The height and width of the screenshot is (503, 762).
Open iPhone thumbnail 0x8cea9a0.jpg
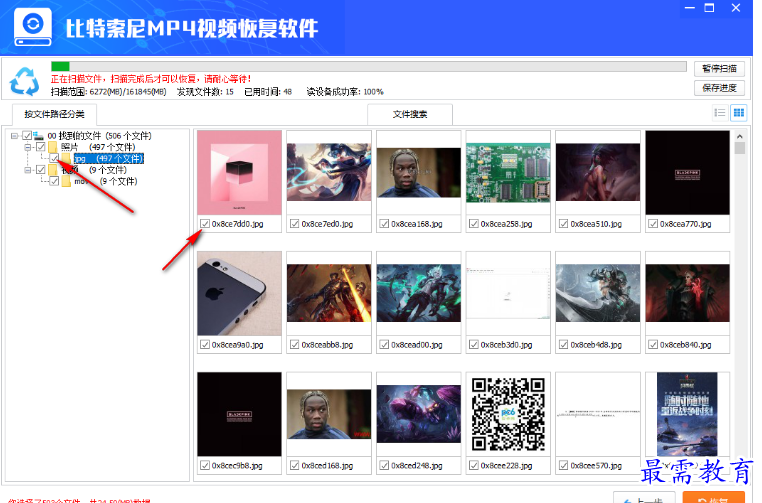click(x=240, y=294)
